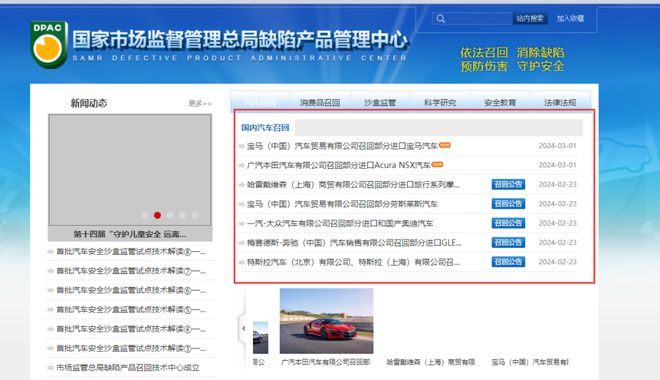Image resolution: width=660 pixels, height=380 pixels.
Task: Open the Acura NSX recall notice link
Action: pos(339,165)
